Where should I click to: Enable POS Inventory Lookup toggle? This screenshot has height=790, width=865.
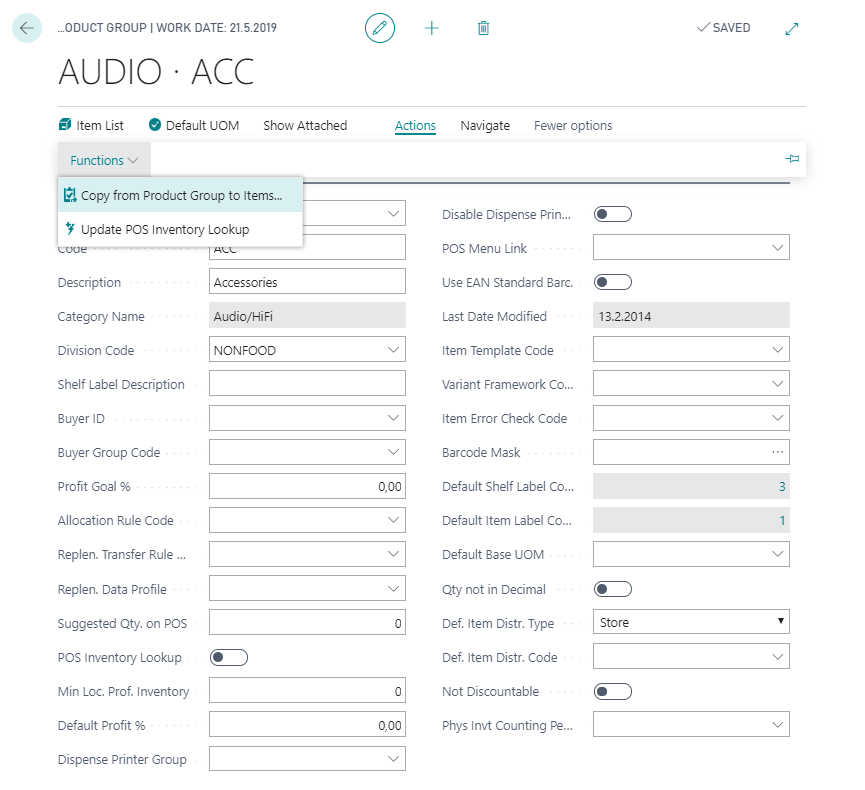228,657
